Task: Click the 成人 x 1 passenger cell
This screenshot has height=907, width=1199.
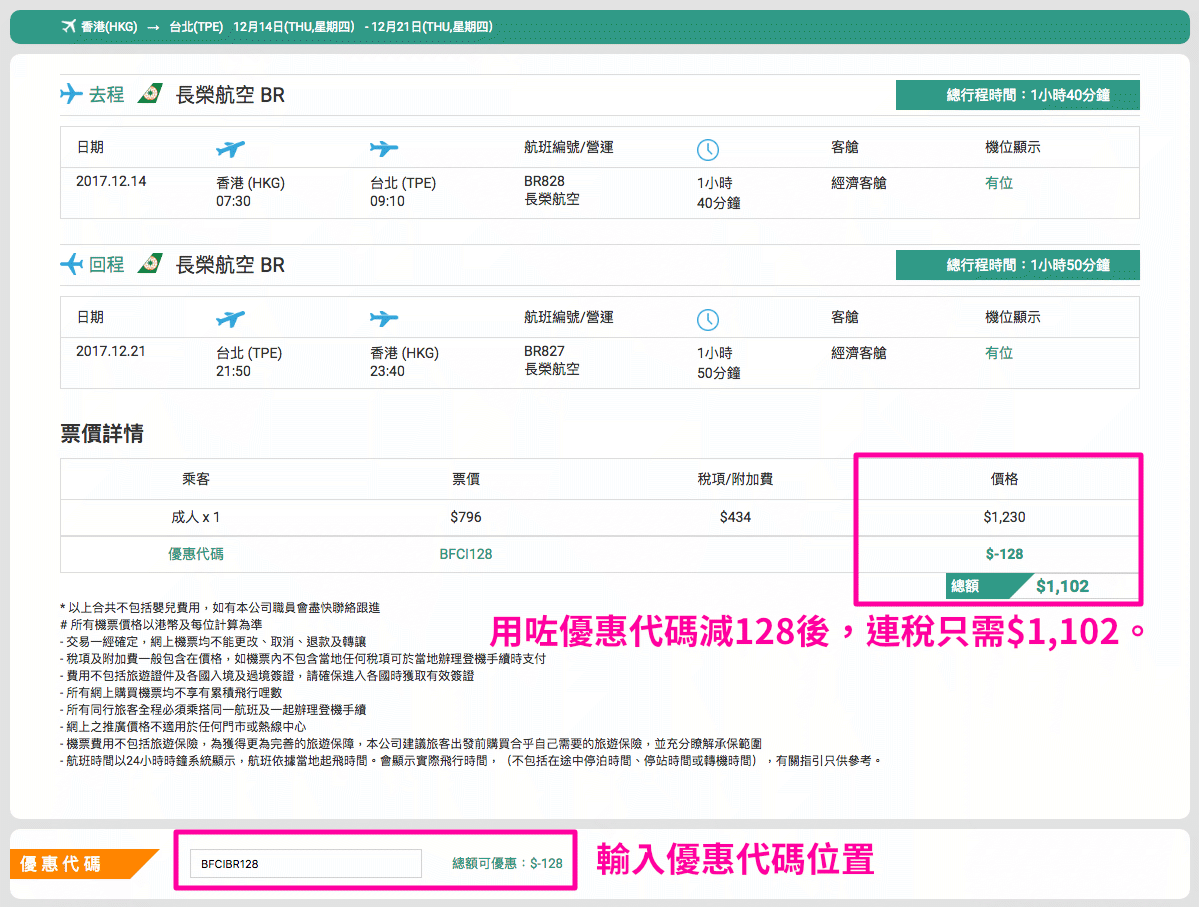Action: [196, 517]
